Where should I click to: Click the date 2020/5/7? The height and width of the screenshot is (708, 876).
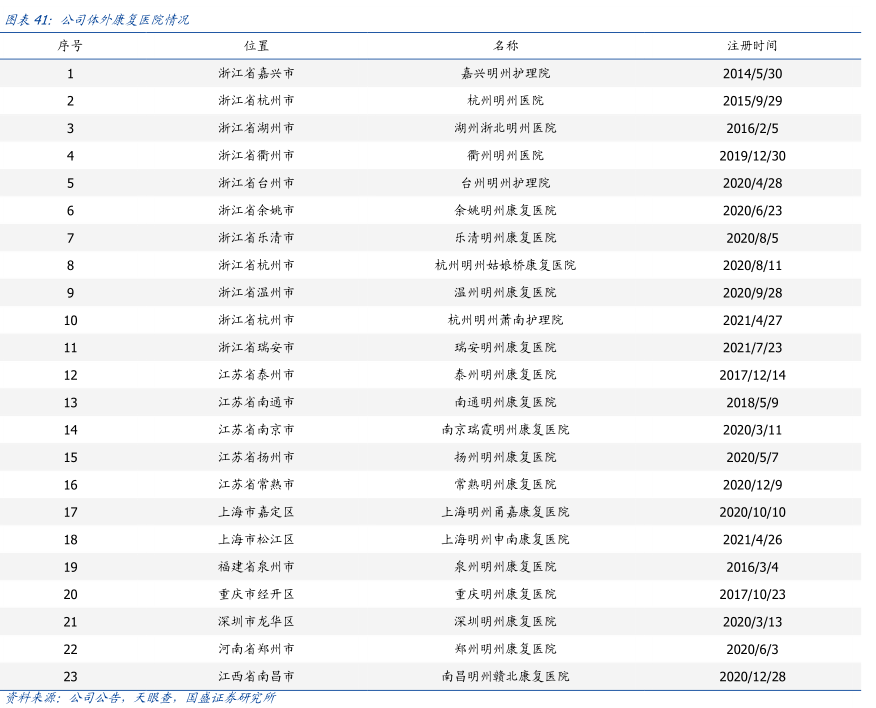[x=752, y=457]
